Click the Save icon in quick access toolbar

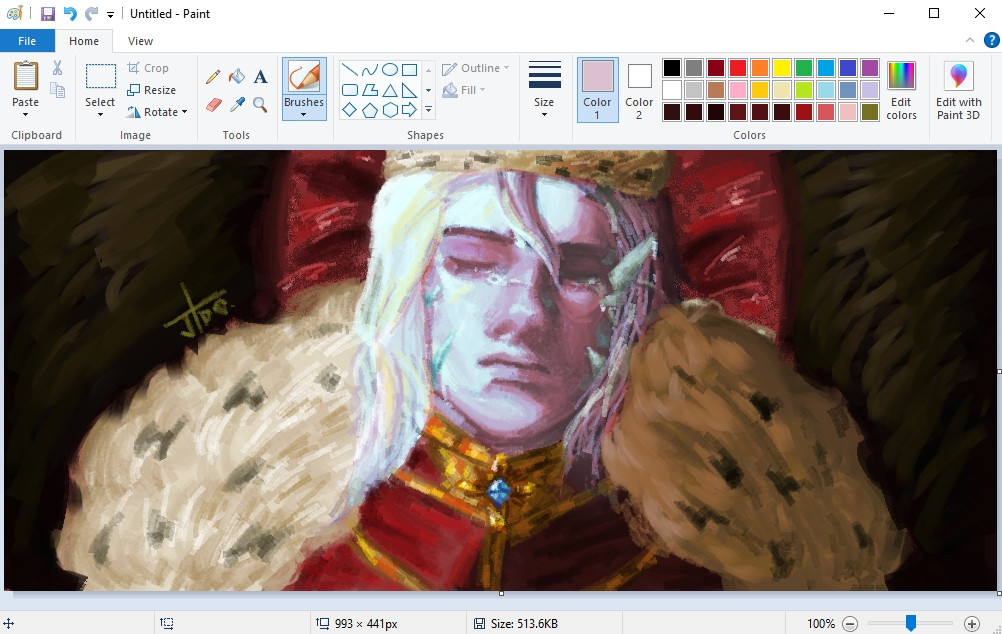[48, 13]
